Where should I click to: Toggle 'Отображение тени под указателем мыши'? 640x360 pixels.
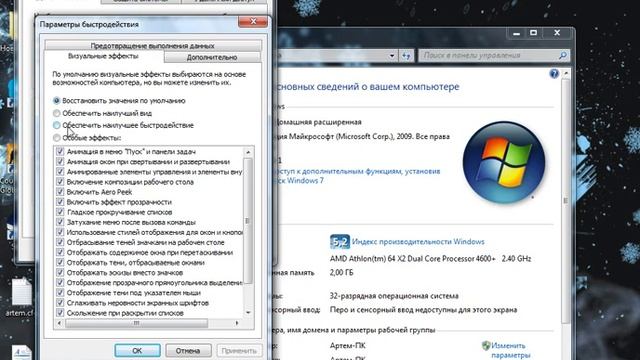[60, 293]
